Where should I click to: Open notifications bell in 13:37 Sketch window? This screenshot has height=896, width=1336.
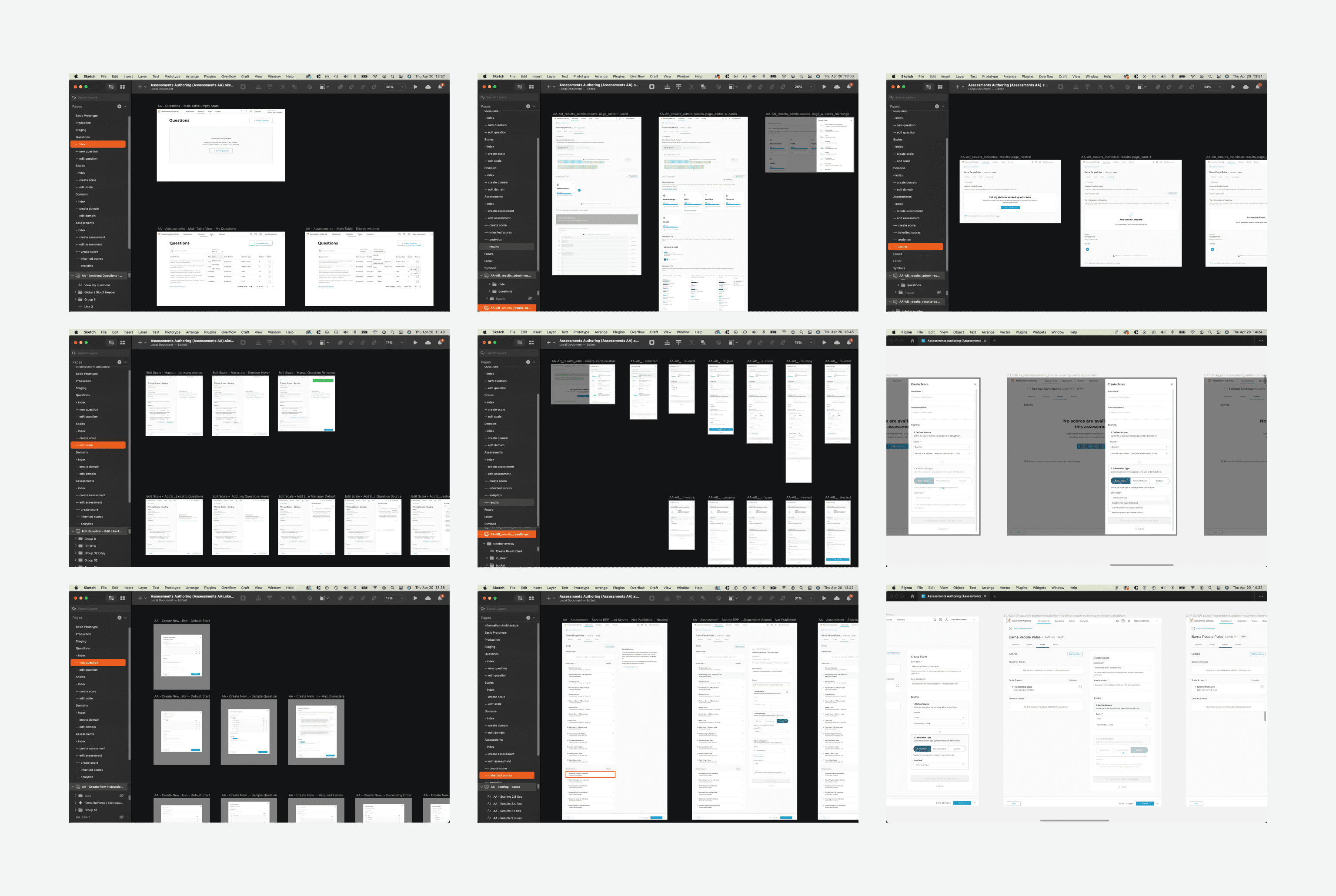pyautogui.click(x=441, y=87)
